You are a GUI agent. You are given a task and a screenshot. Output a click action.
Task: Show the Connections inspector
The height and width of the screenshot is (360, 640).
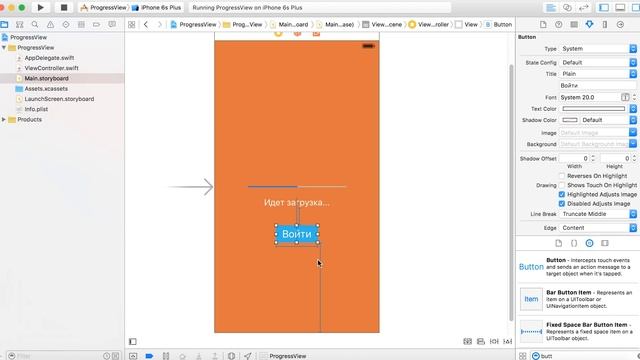(x=620, y=24)
